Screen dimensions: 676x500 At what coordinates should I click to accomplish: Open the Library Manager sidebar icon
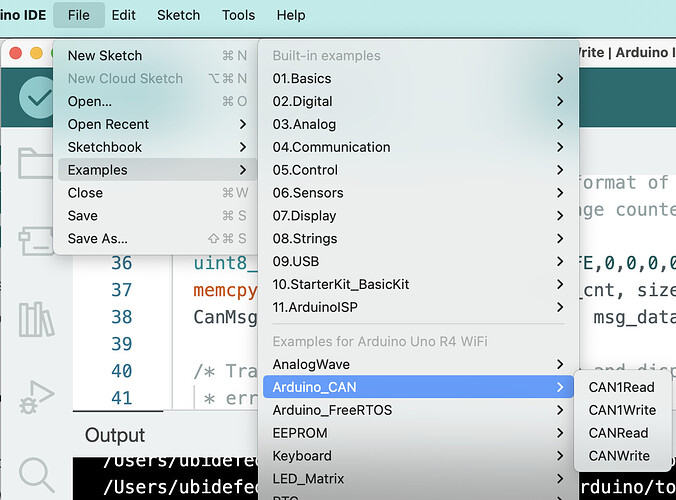pos(36,319)
